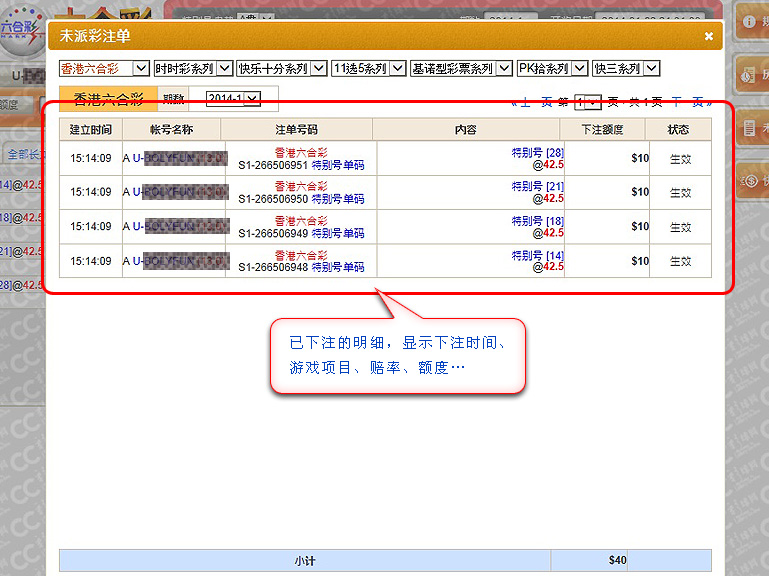Open the 香港六合彩 lottery dropdown
769x576 pixels.
tap(104, 69)
